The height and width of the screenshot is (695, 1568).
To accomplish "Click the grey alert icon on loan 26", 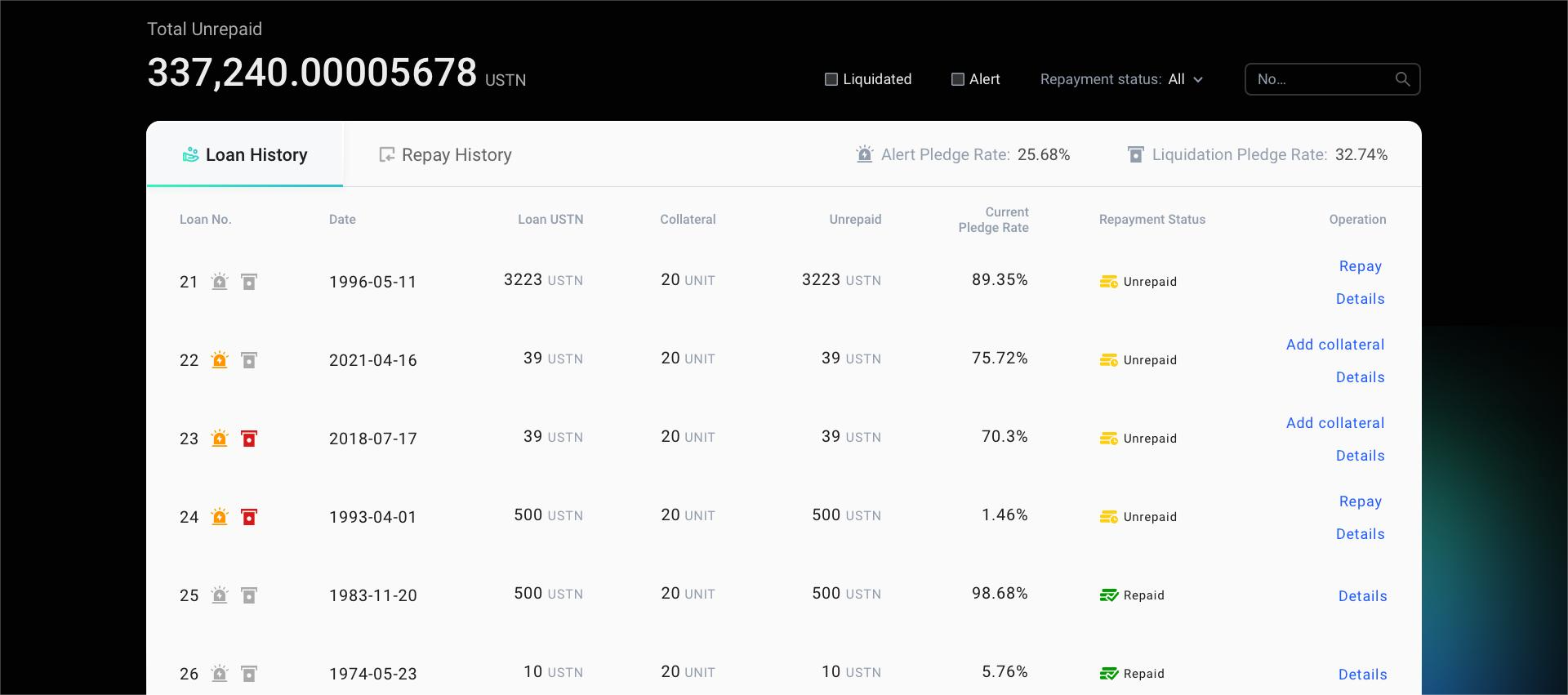I will (220, 674).
